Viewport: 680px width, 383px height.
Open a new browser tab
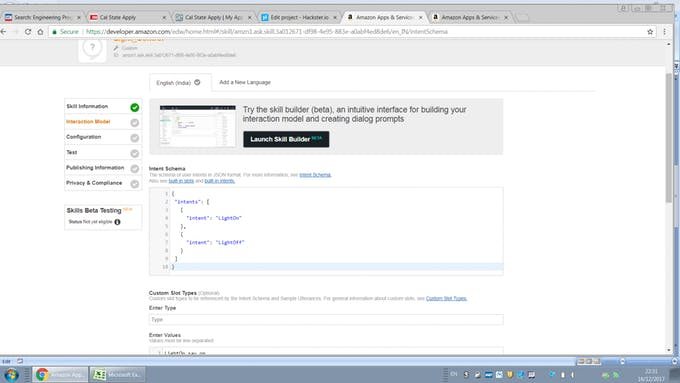tap(523, 17)
